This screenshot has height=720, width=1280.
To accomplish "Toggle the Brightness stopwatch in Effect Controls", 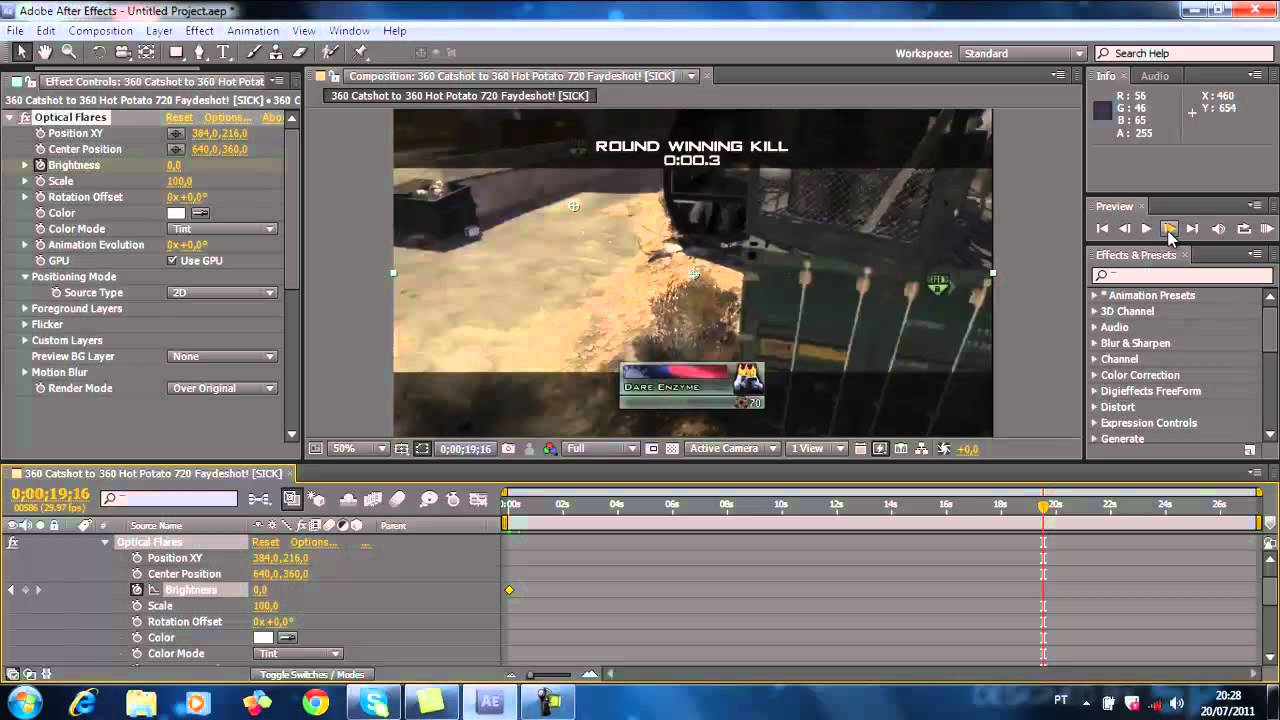I will pyautogui.click(x=41, y=165).
